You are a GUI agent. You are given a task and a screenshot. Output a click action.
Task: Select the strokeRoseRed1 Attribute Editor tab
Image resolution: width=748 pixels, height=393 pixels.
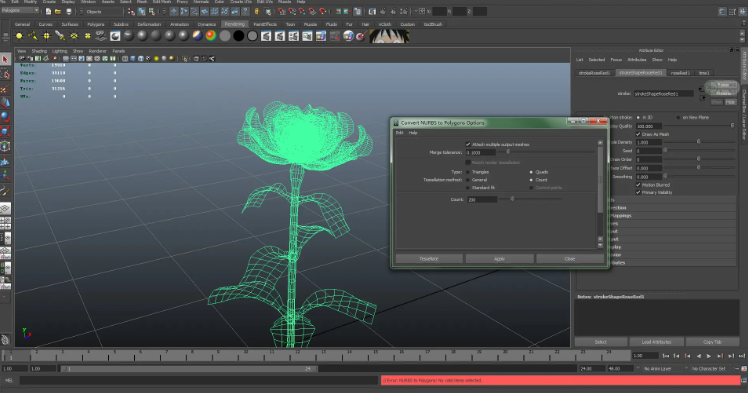coord(594,73)
